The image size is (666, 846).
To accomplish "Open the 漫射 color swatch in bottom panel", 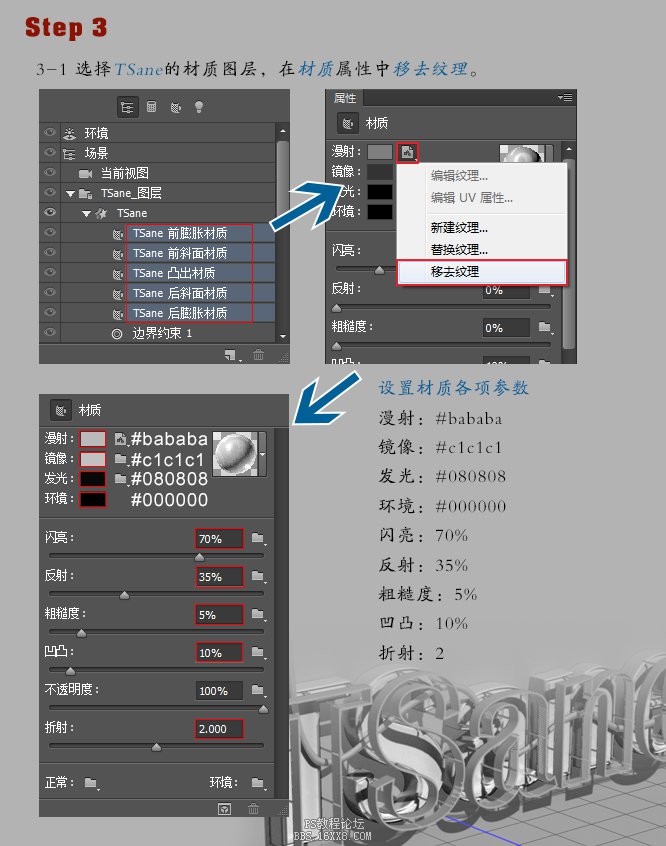I will tap(93, 439).
